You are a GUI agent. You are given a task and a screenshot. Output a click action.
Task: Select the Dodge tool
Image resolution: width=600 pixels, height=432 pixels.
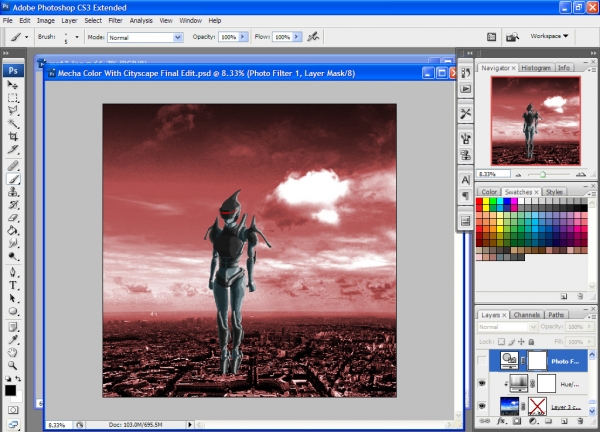(x=13, y=256)
